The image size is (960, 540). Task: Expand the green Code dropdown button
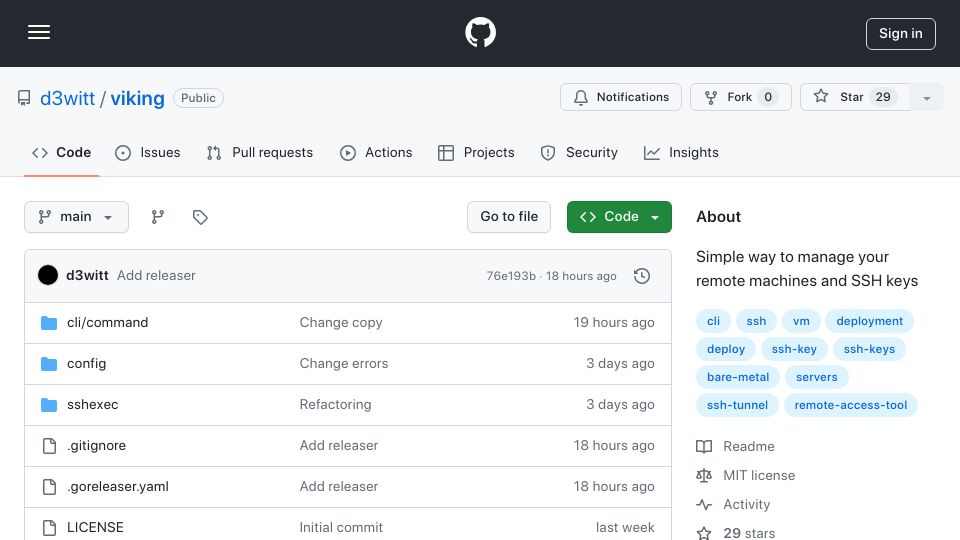pos(619,217)
